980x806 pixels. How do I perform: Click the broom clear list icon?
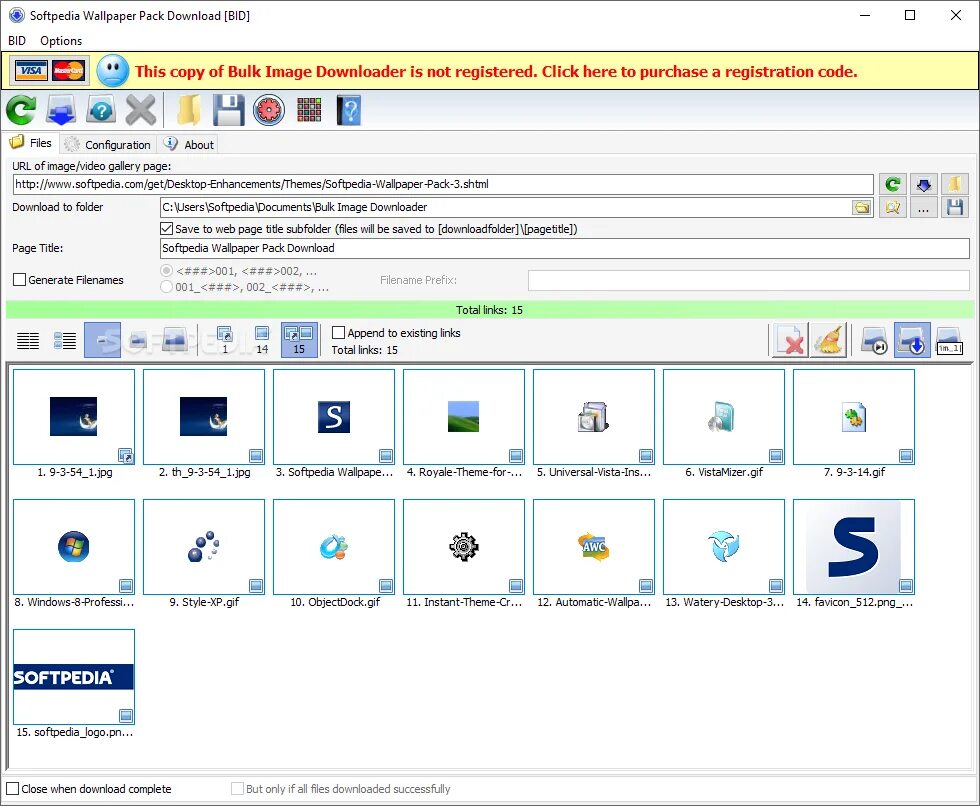(x=829, y=341)
